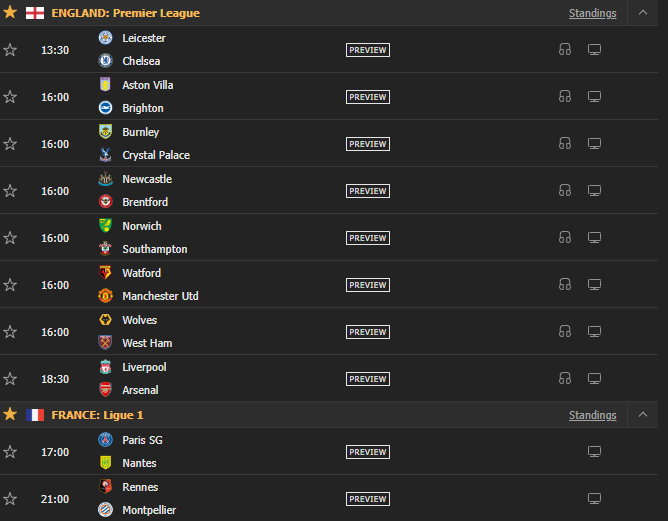Screen dimensions: 668x521
Task: Click Manchester Utd club crest
Action: tap(105, 296)
